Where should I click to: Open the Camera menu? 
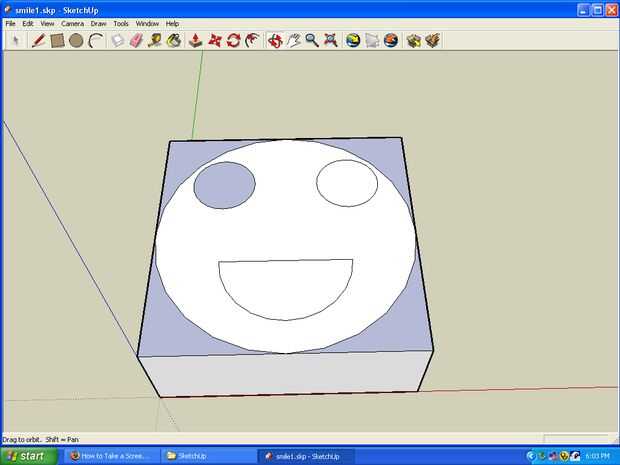[72, 23]
